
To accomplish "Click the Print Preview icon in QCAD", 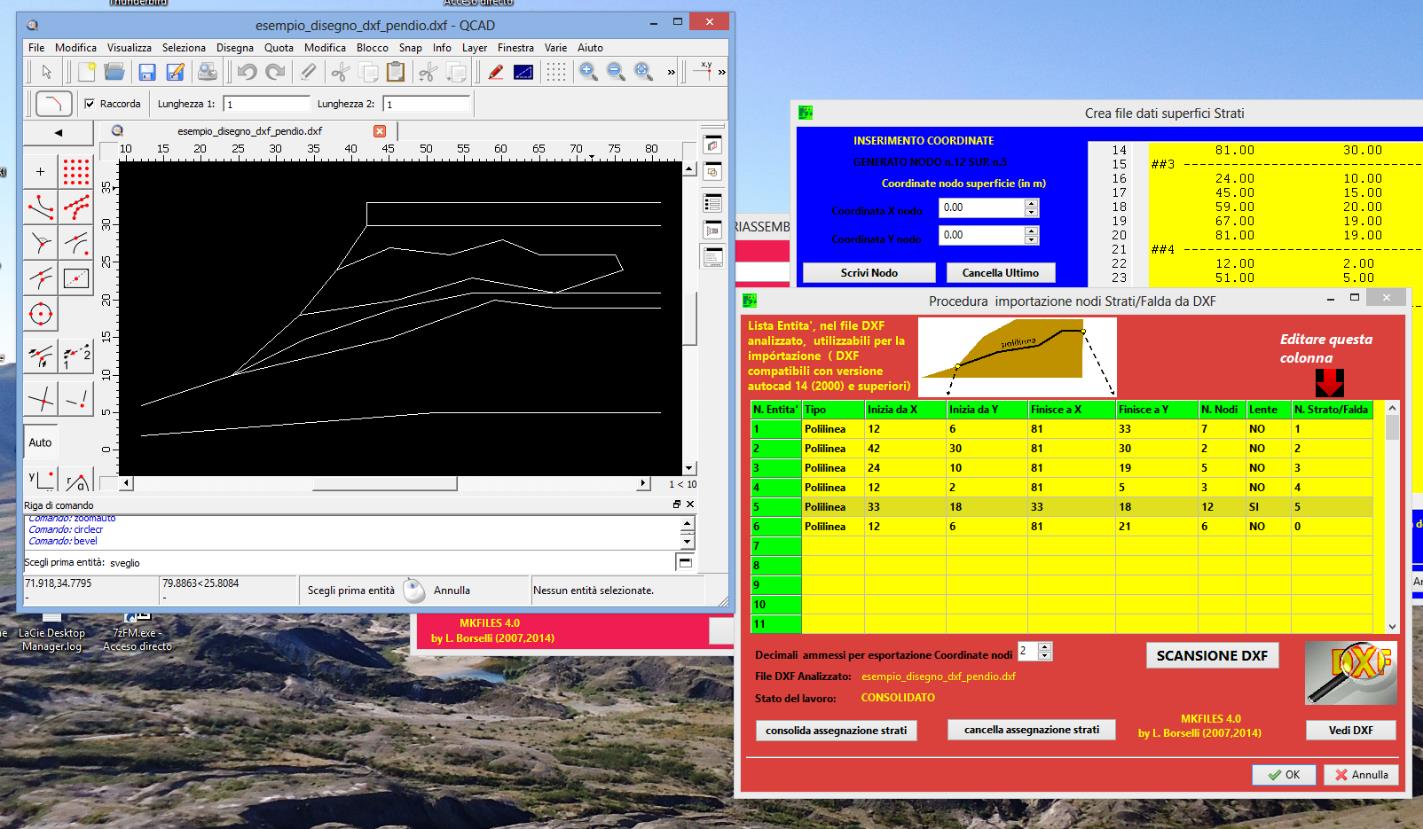I will click(206, 73).
